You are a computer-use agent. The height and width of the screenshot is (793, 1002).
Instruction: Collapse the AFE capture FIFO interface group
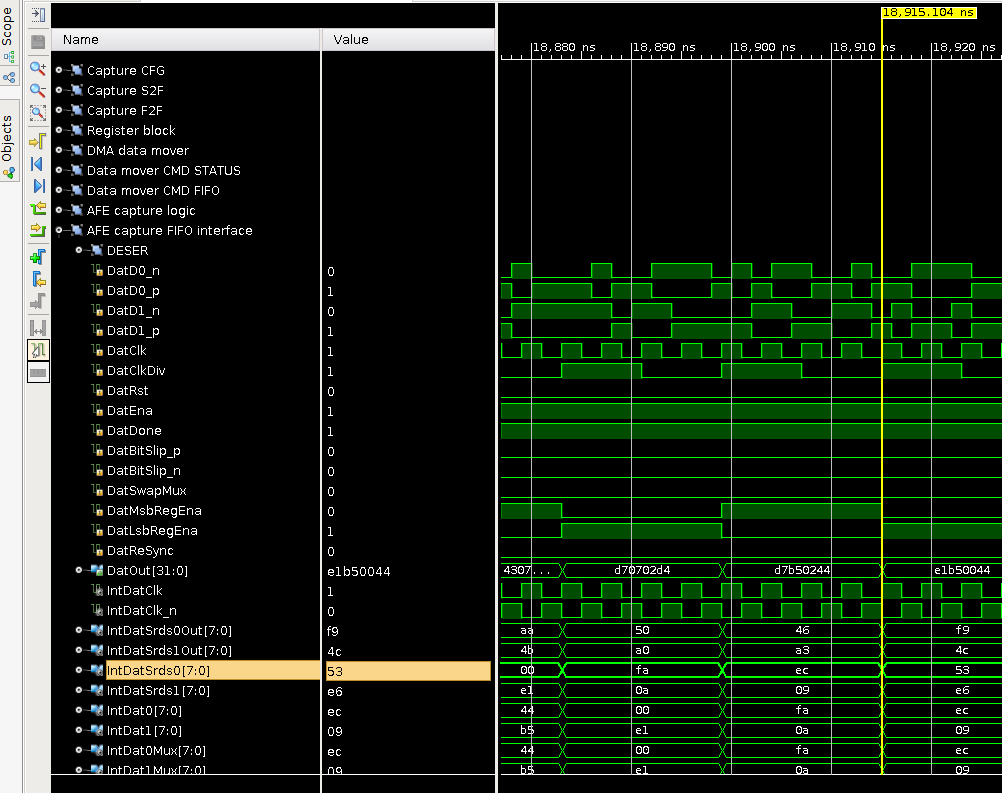point(59,230)
